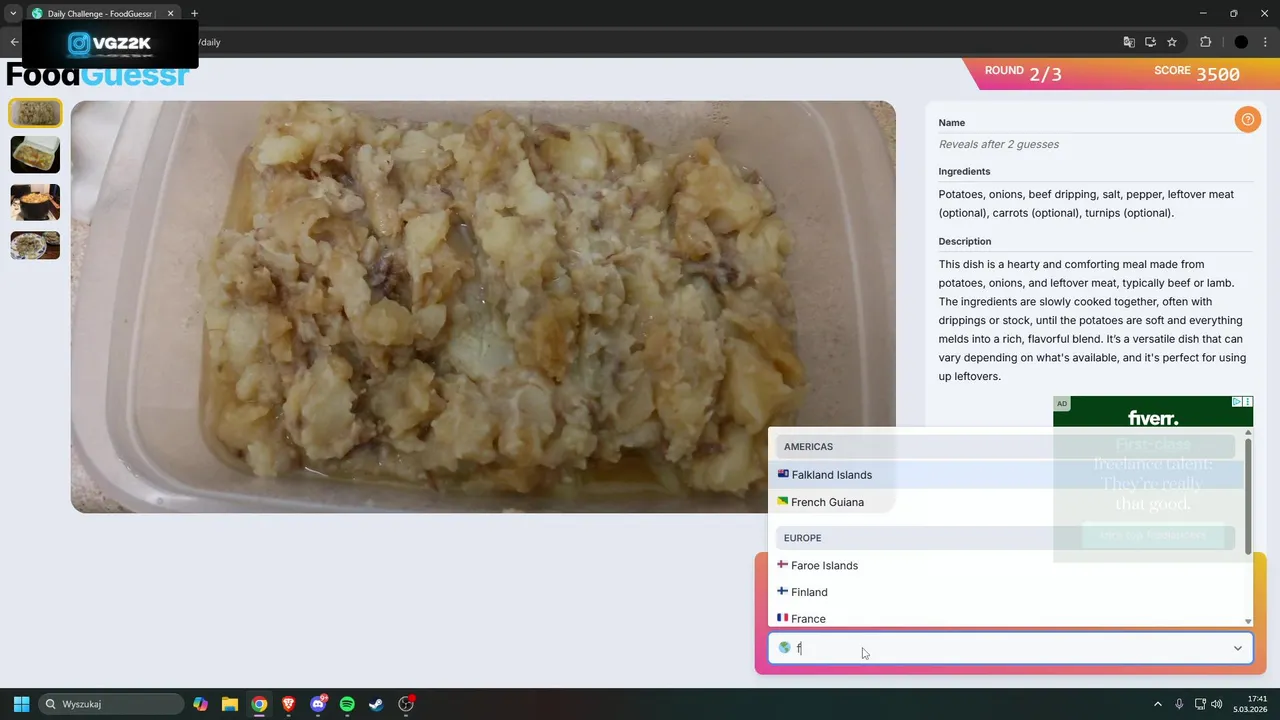Open File Explorer from the taskbar

tap(230, 704)
